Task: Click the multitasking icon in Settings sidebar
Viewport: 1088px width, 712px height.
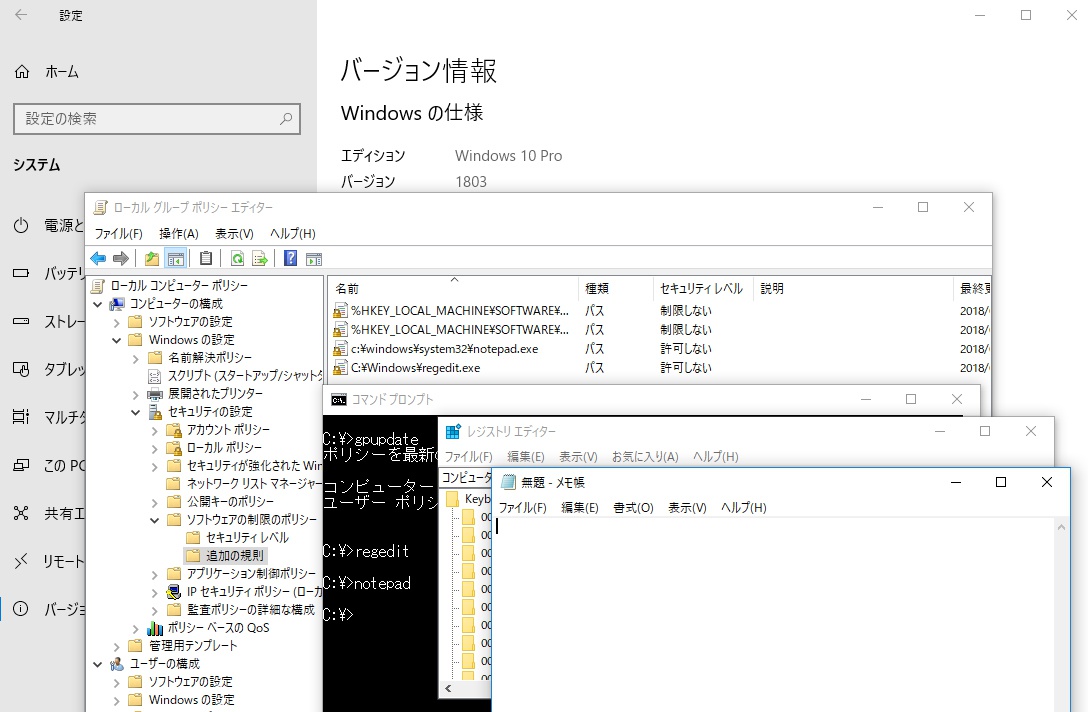Action: point(22,417)
